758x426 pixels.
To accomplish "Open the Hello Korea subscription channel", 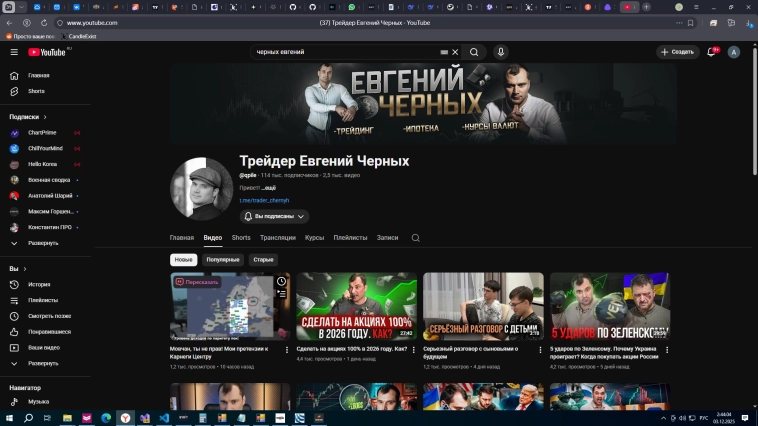I will [45, 164].
